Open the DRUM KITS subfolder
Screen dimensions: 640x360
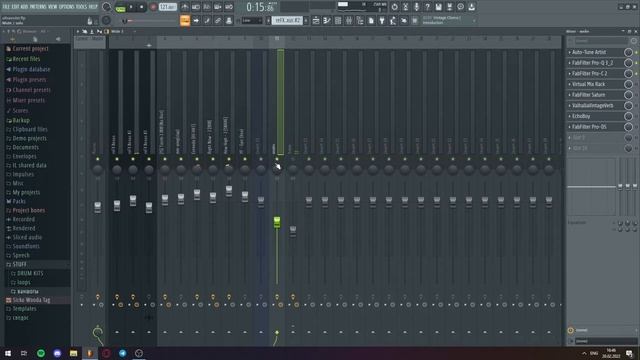pyautogui.click(x=30, y=273)
